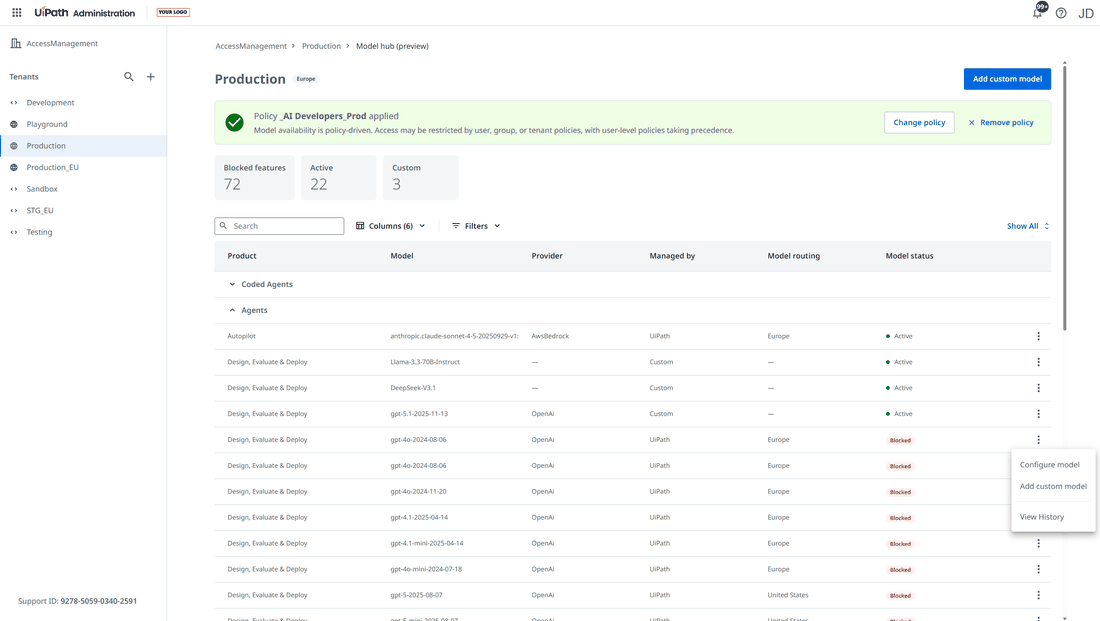Click the Active status of DeepSeek-V3.1

[899, 388]
